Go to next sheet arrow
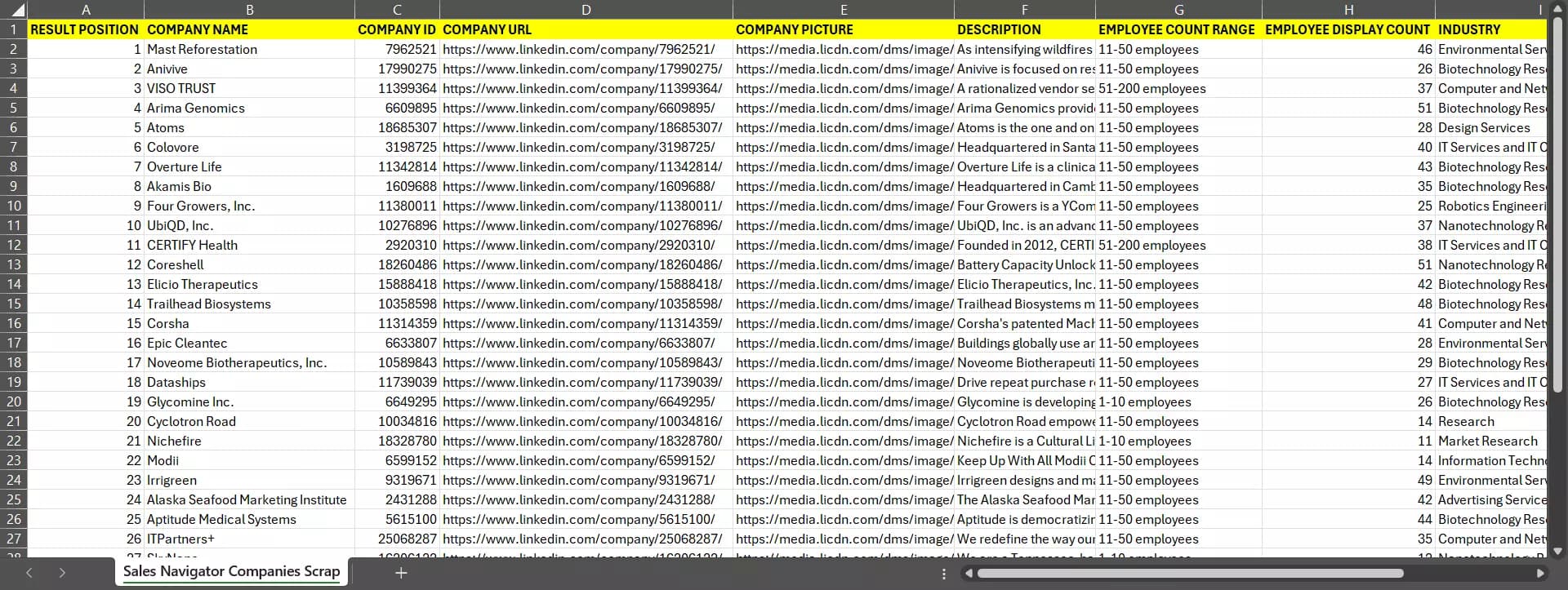Screen dimensions: 1568x590 click(x=62, y=573)
